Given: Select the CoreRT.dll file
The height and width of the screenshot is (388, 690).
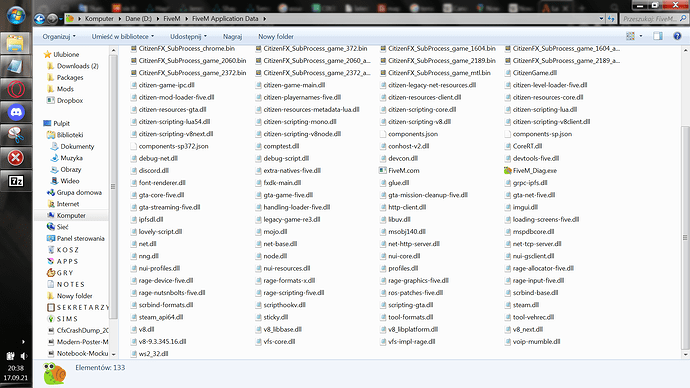Looking at the screenshot, I should point(527,146).
